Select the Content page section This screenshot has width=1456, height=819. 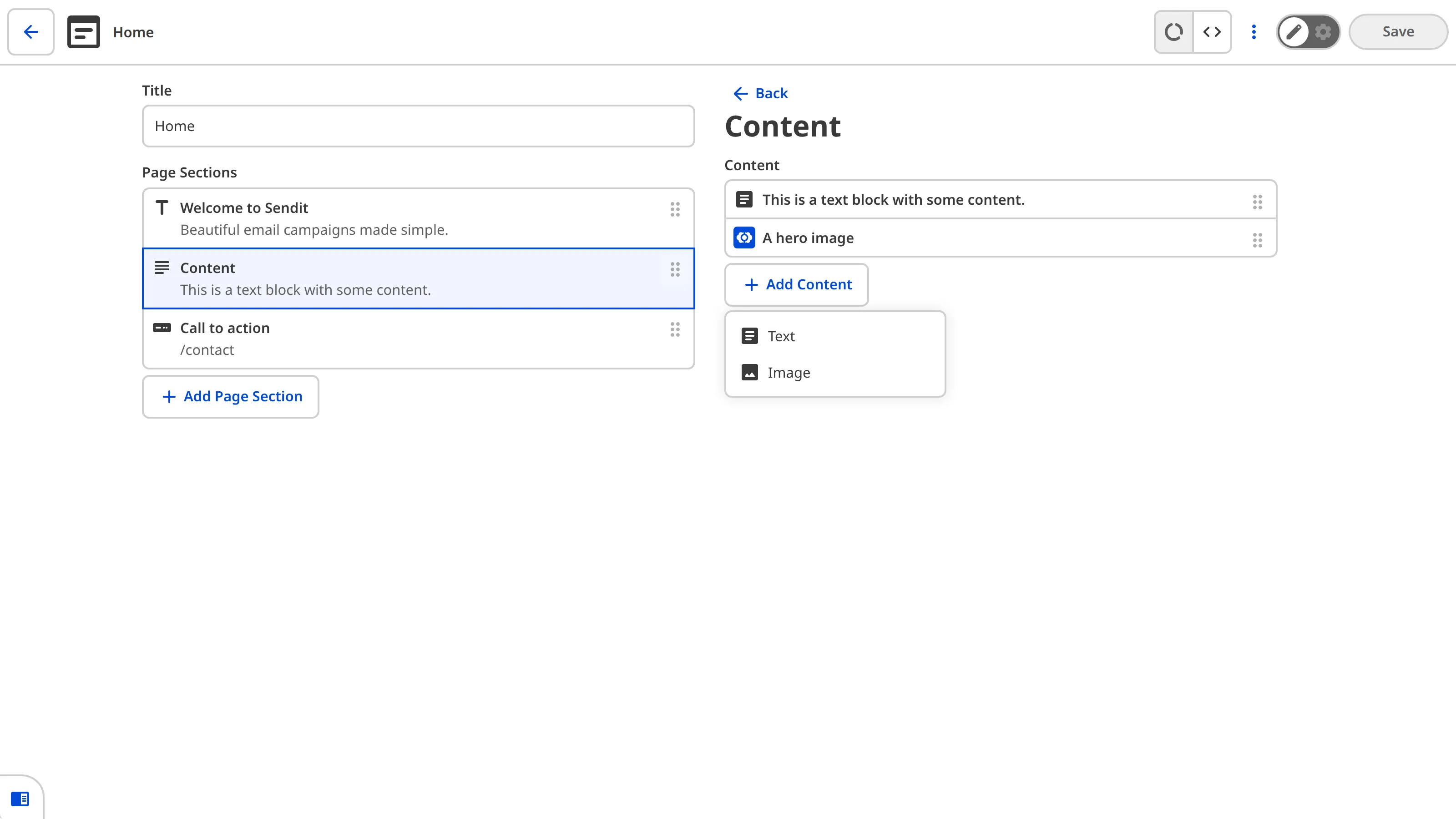coord(418,278)
